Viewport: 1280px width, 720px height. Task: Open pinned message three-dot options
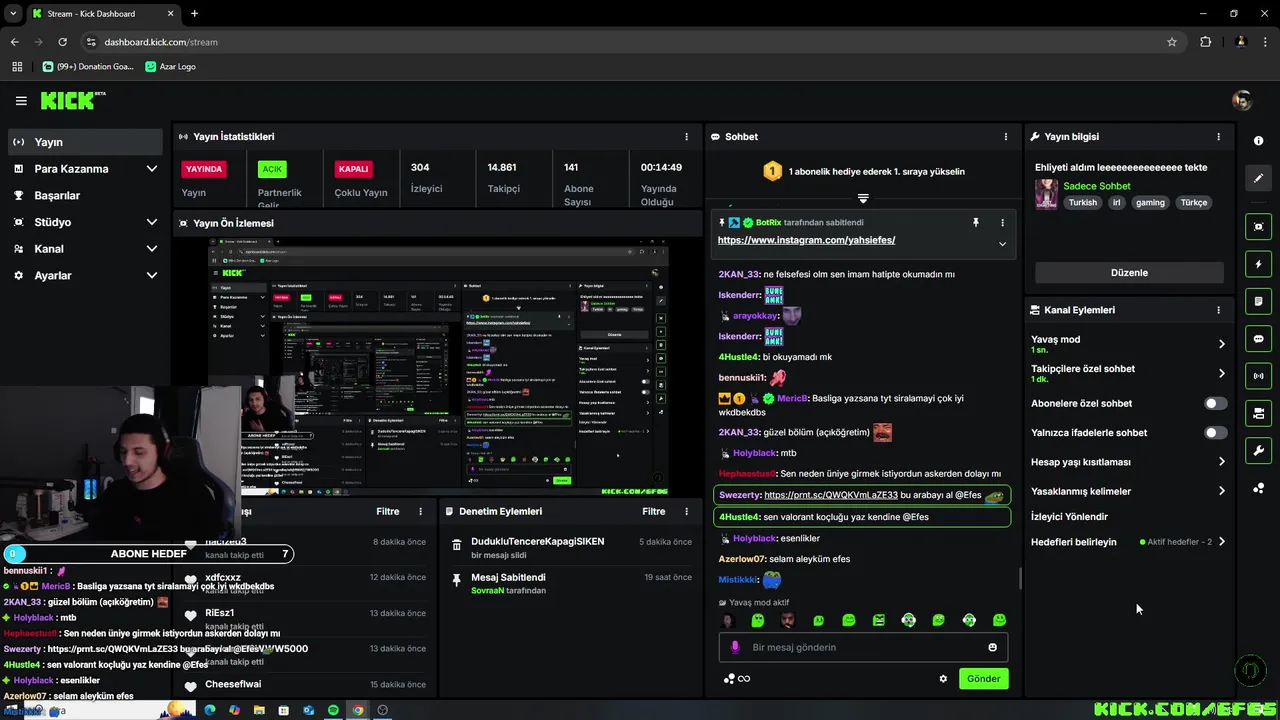(x=1002, y=222)
